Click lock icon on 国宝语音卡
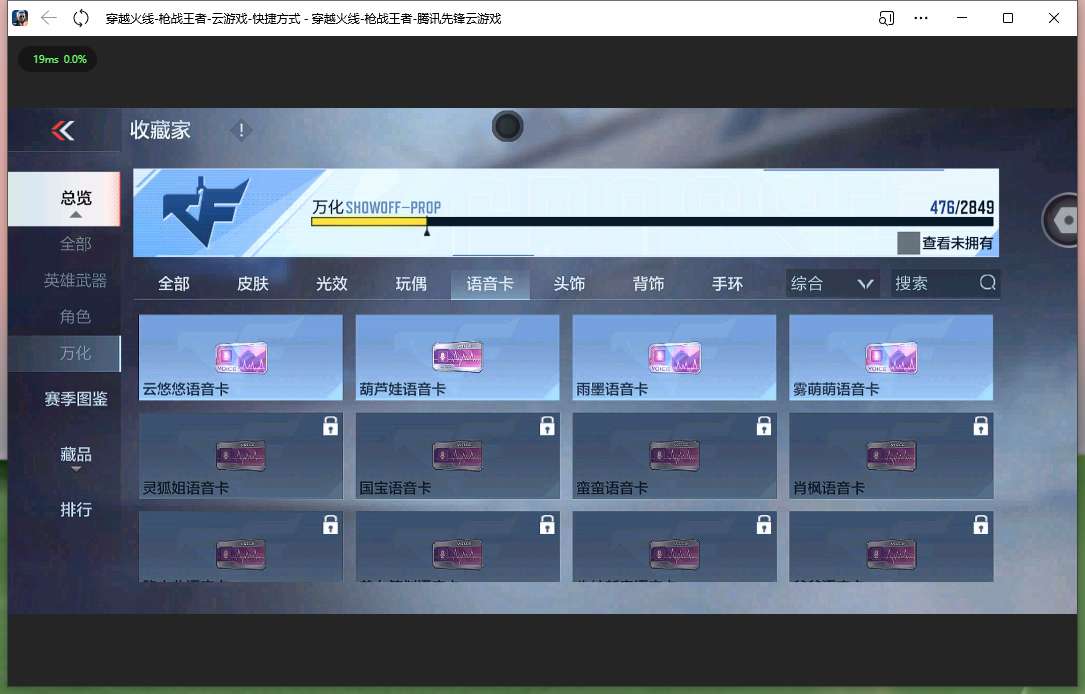The image size is (1085, 694). coord(547,426)
